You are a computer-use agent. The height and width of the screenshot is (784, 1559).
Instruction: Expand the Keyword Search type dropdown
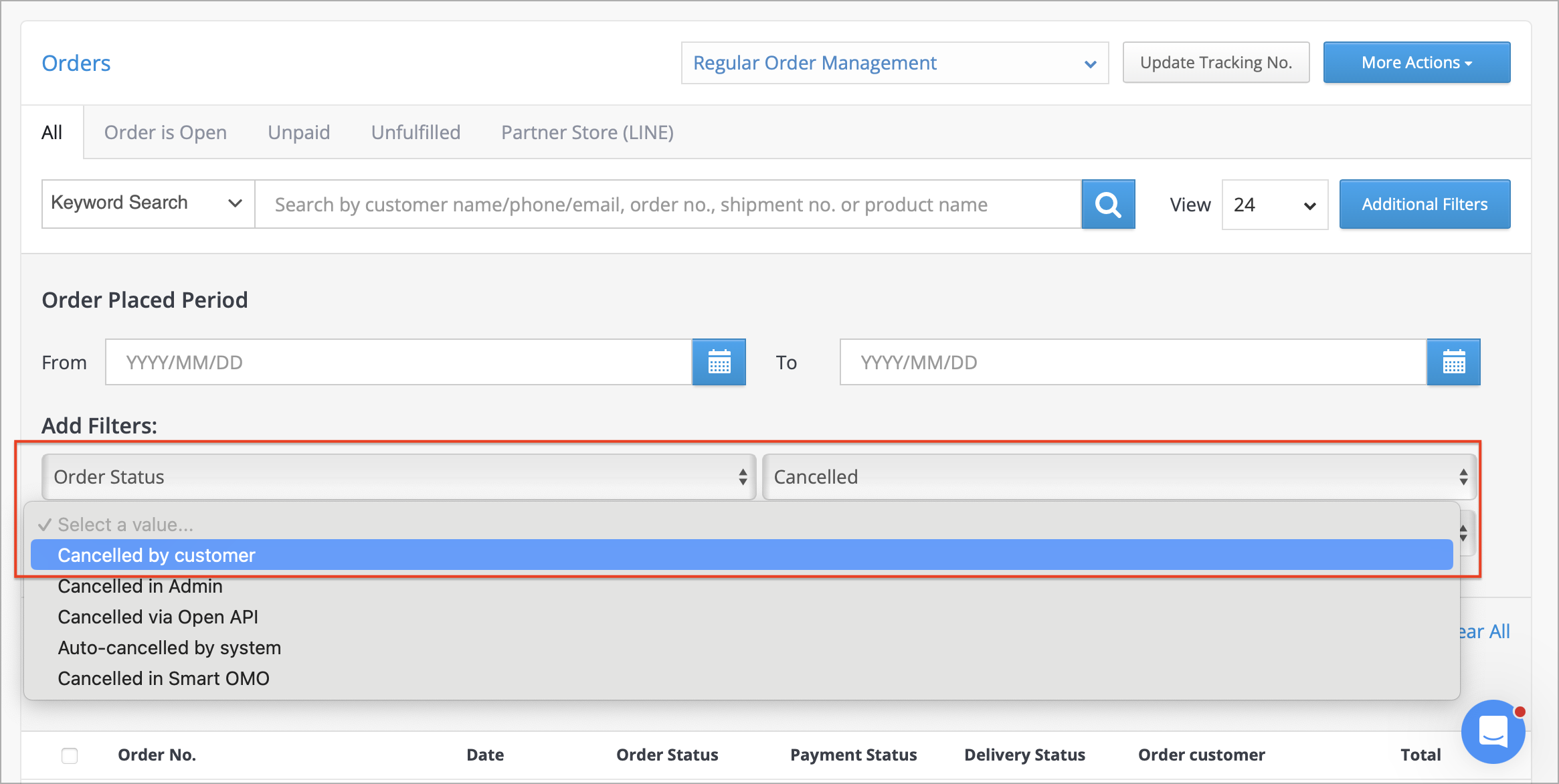(148, 203)
